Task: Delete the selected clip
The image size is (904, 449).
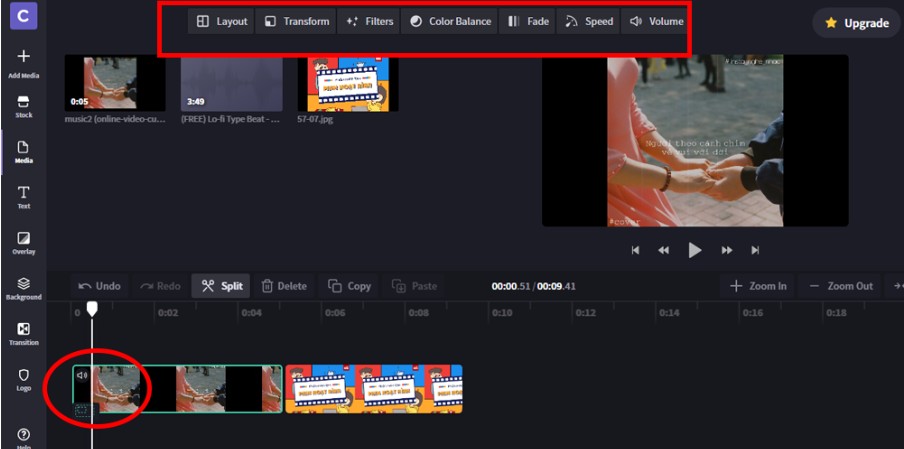Action: click(x=284, y=286)
